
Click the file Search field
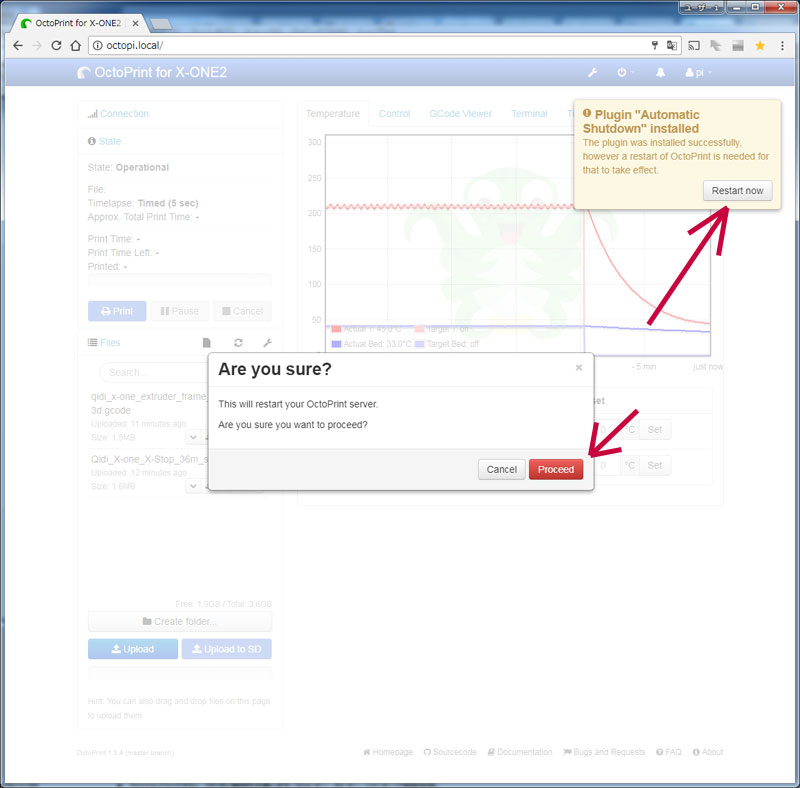point(154,372)
